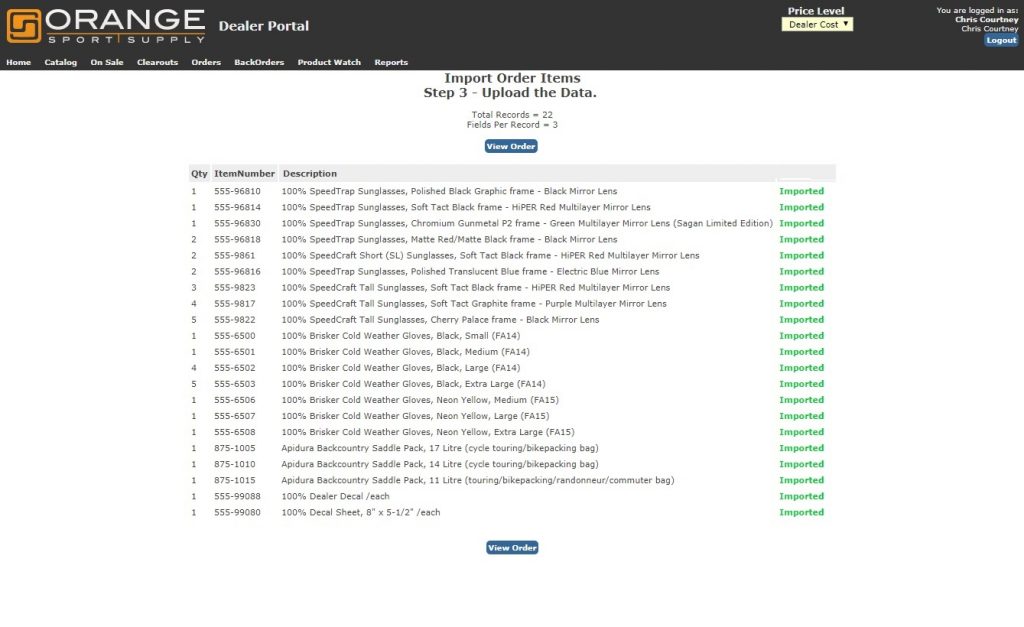Open the Orders menu
1024x627 pixels.
click(x=206, y=62)
